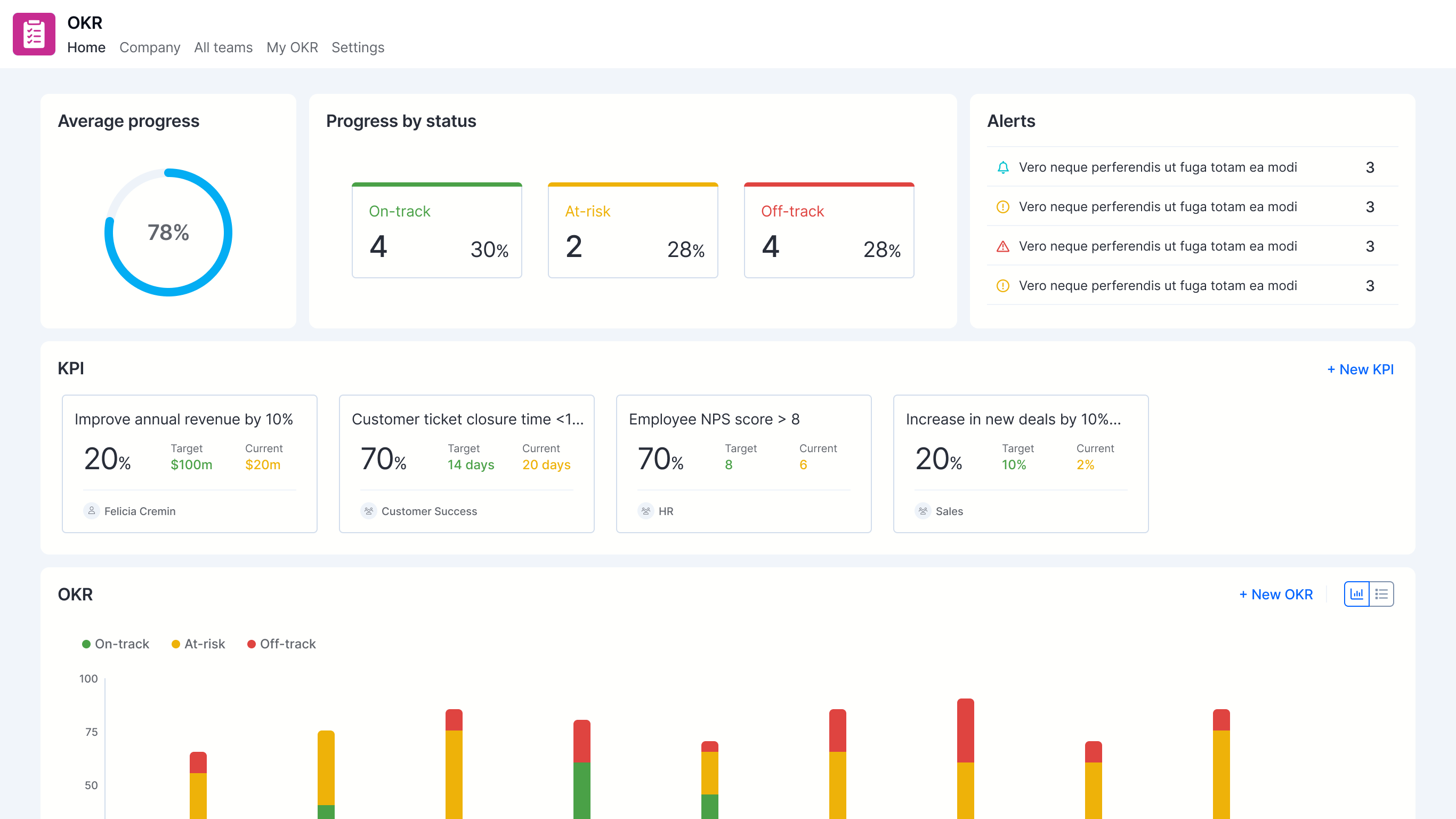Open the Company tab
The width and height of the screenshot is (1456, 819).
(150, 47)
